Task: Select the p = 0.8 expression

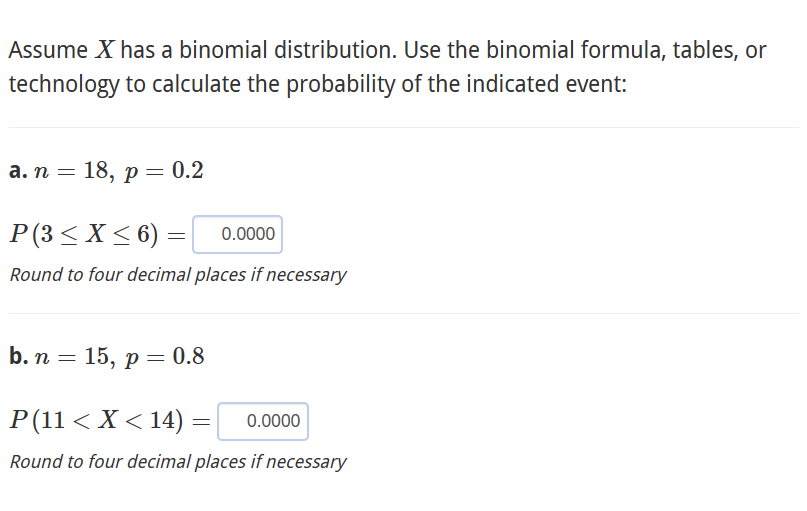Action: point(164,357)
